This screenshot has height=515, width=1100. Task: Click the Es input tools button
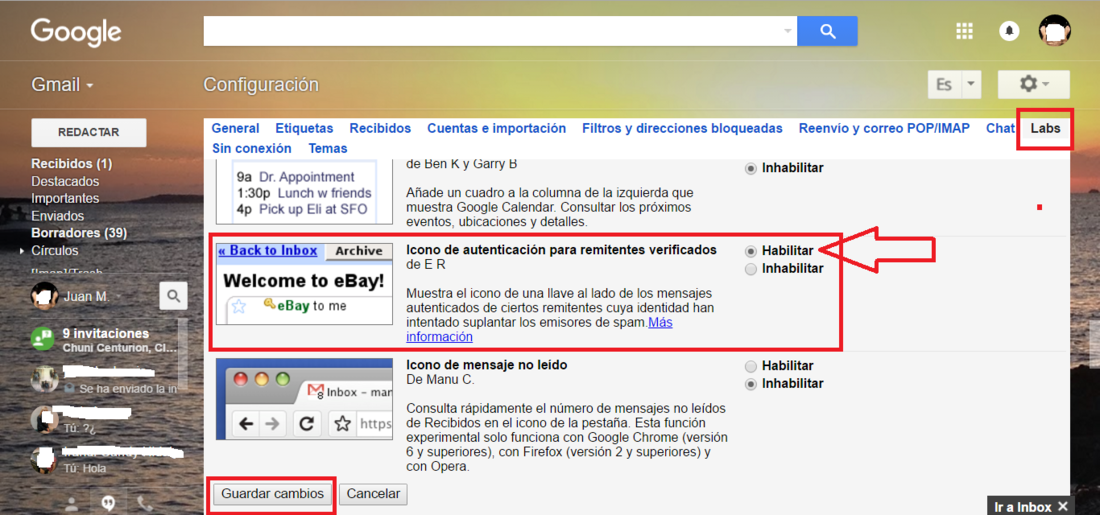pos(944,84)
